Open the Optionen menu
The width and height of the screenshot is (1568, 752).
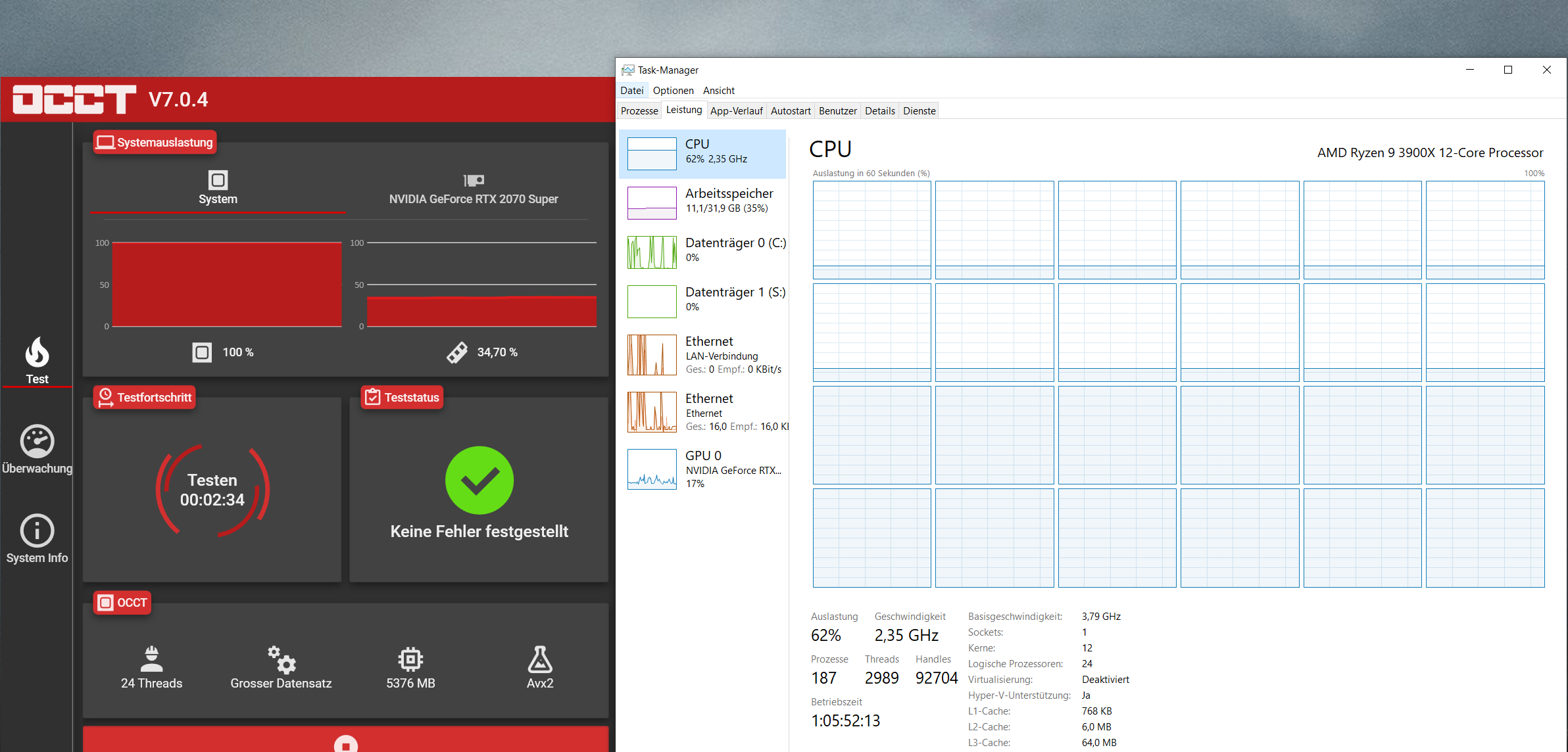coord(673,91)
